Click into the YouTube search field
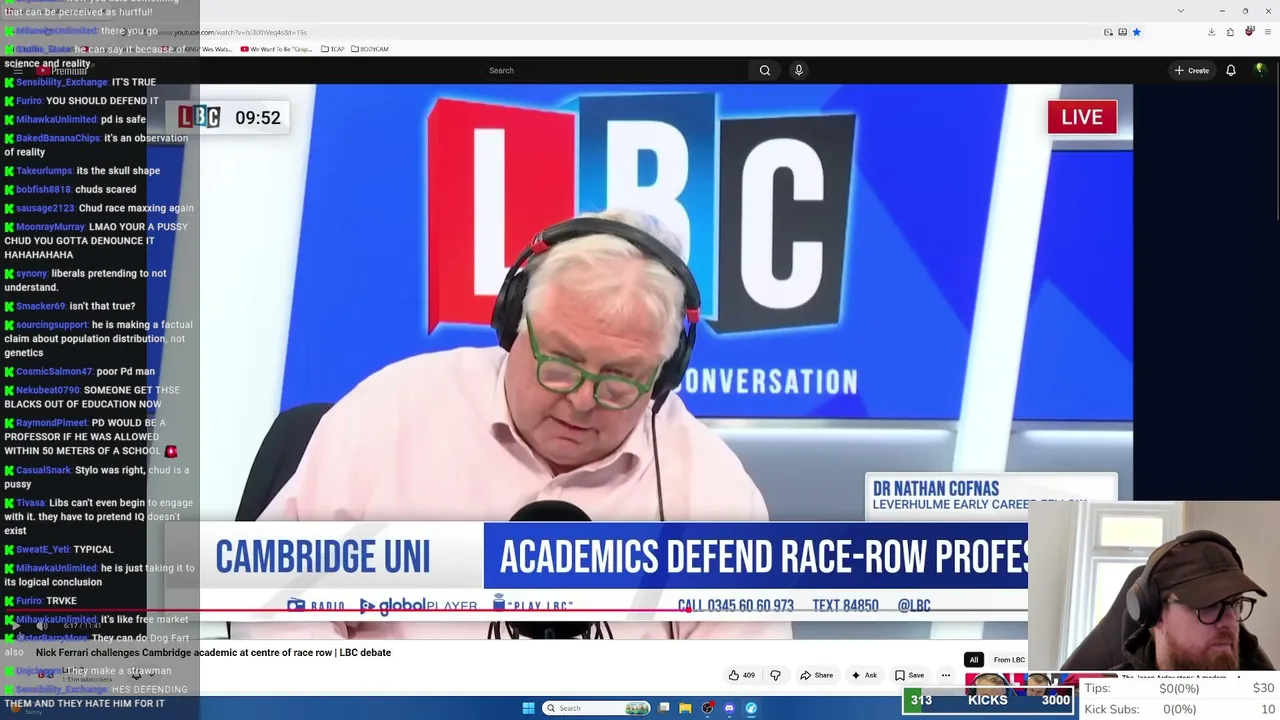Viewport: 1280px width, 720px height. [x=615, y=70]
